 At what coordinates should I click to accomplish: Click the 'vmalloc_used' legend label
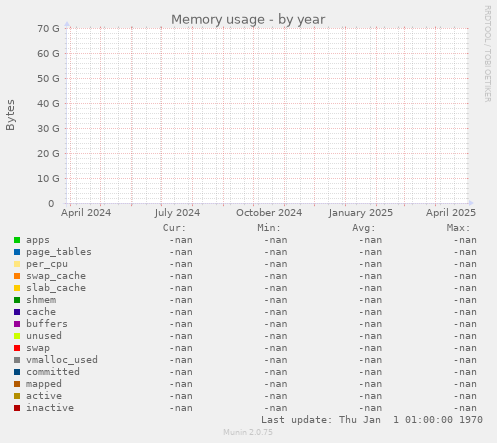tap(62, 360)
